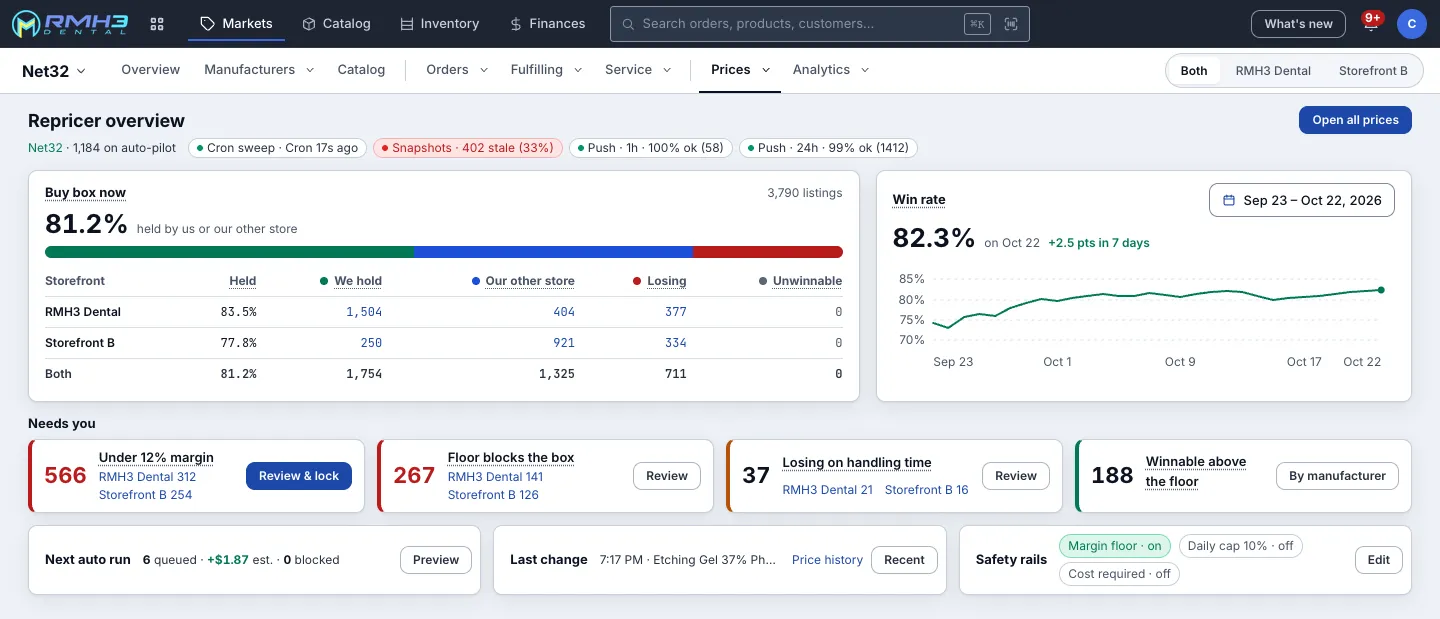Click Storefront B 16 handling time link
The height and width of the screenshot is (619, 1440).
pyautogui.click(x=927, y=490)
